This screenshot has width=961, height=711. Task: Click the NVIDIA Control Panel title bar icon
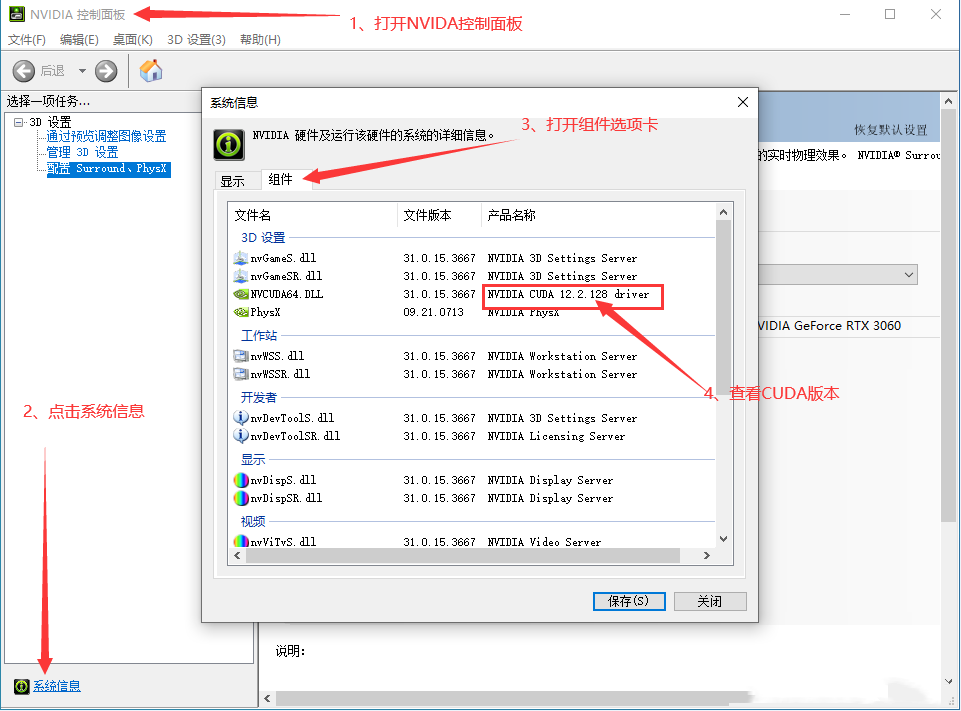click(17, 13)
